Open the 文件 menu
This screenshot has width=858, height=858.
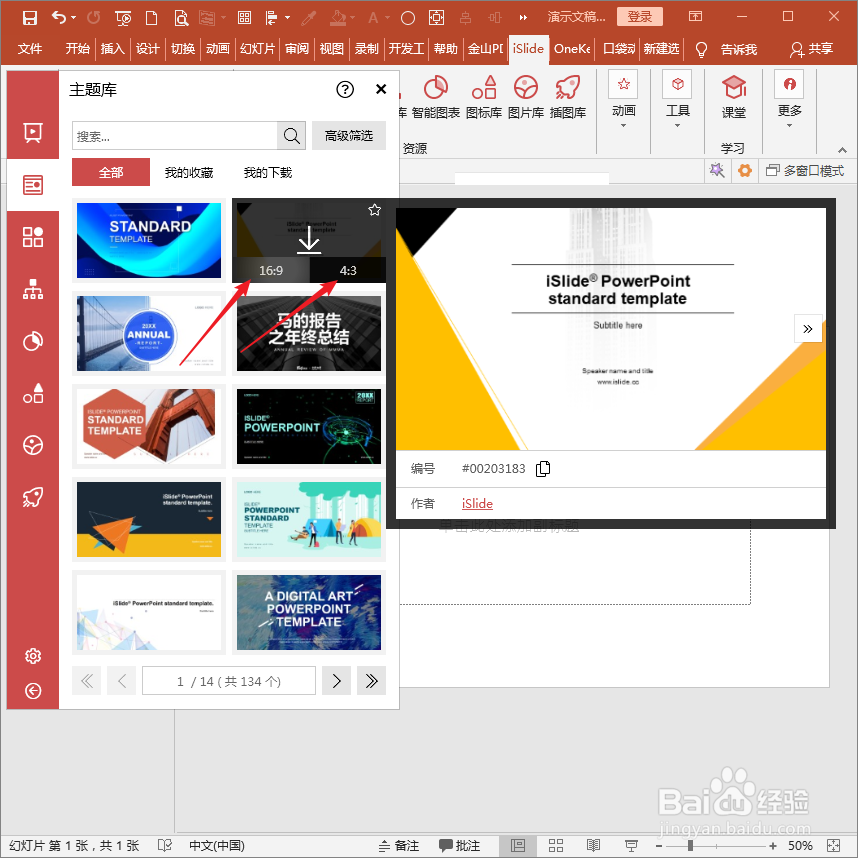coord(30,49)
